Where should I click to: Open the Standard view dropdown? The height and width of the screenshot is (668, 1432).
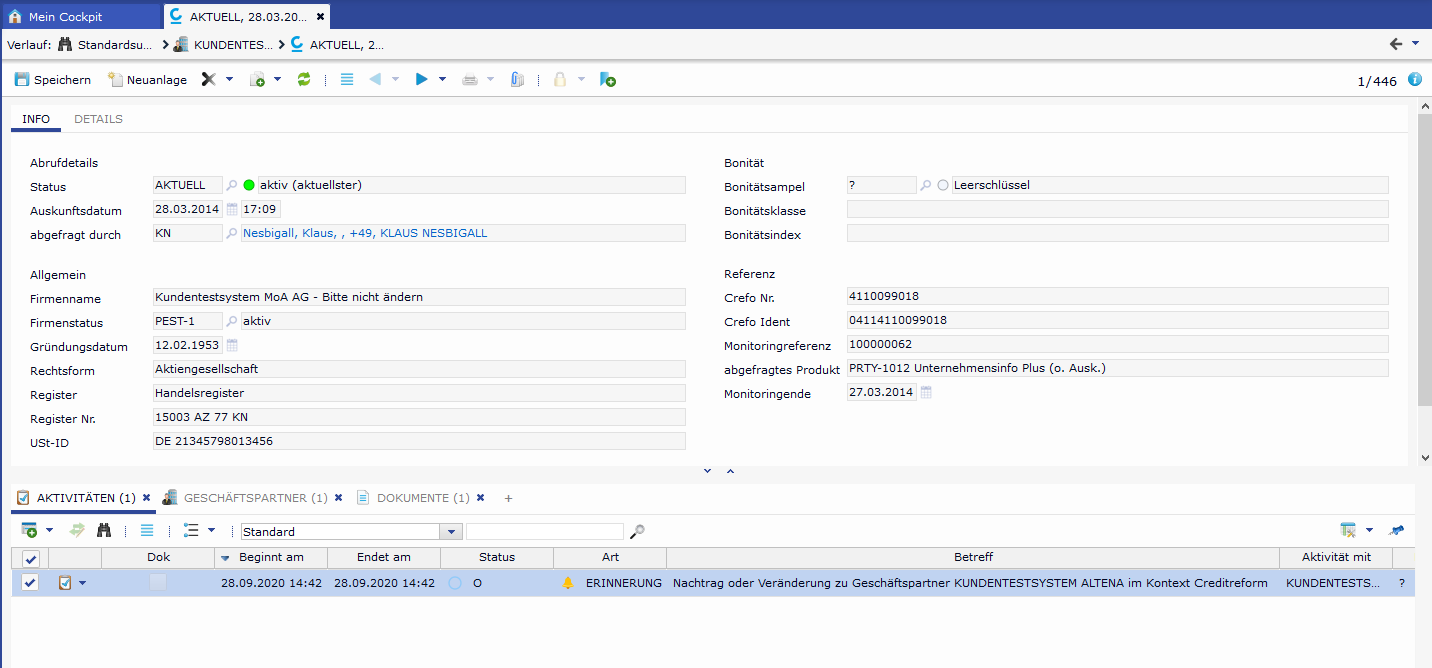click(452, 532)
